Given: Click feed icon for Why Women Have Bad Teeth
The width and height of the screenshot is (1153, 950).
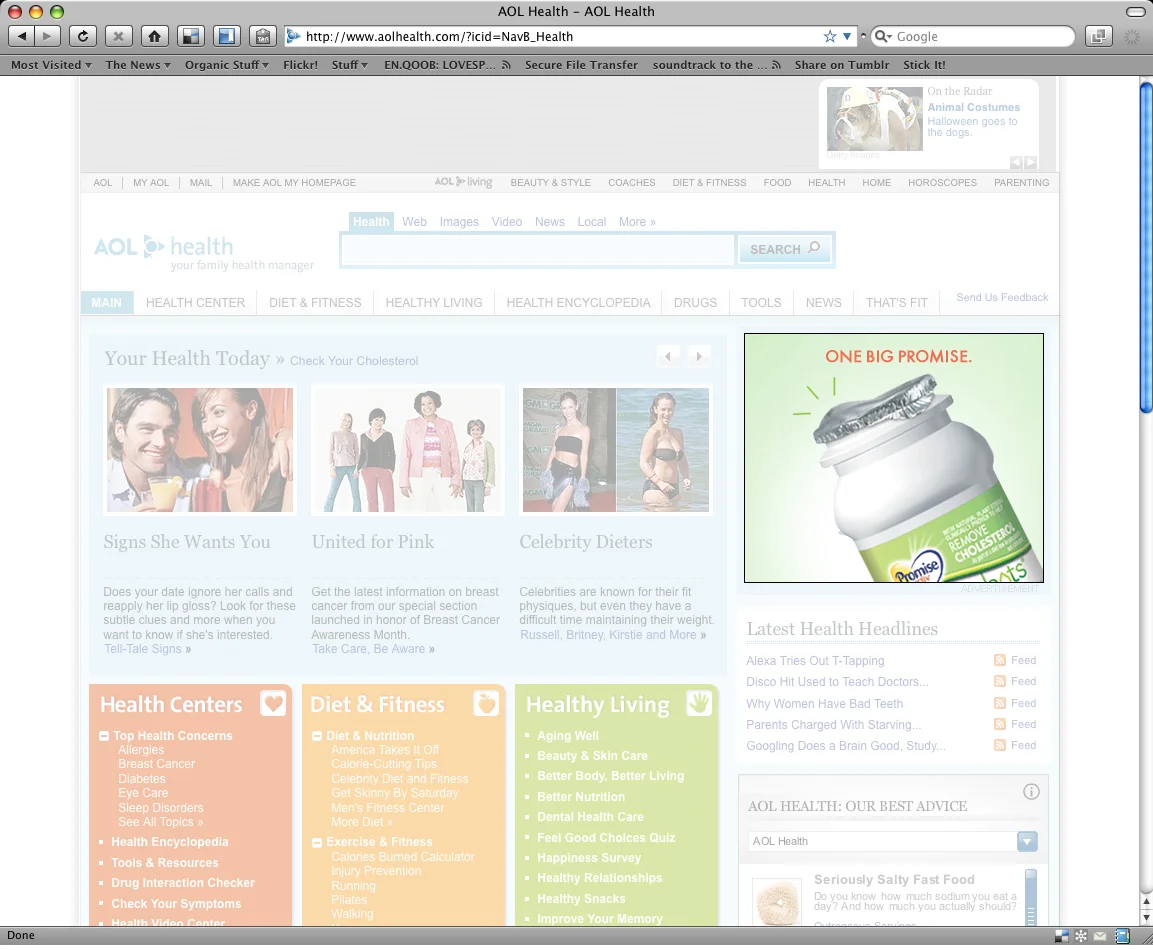Looking at the screenshot, I should [x=999, y=703].
